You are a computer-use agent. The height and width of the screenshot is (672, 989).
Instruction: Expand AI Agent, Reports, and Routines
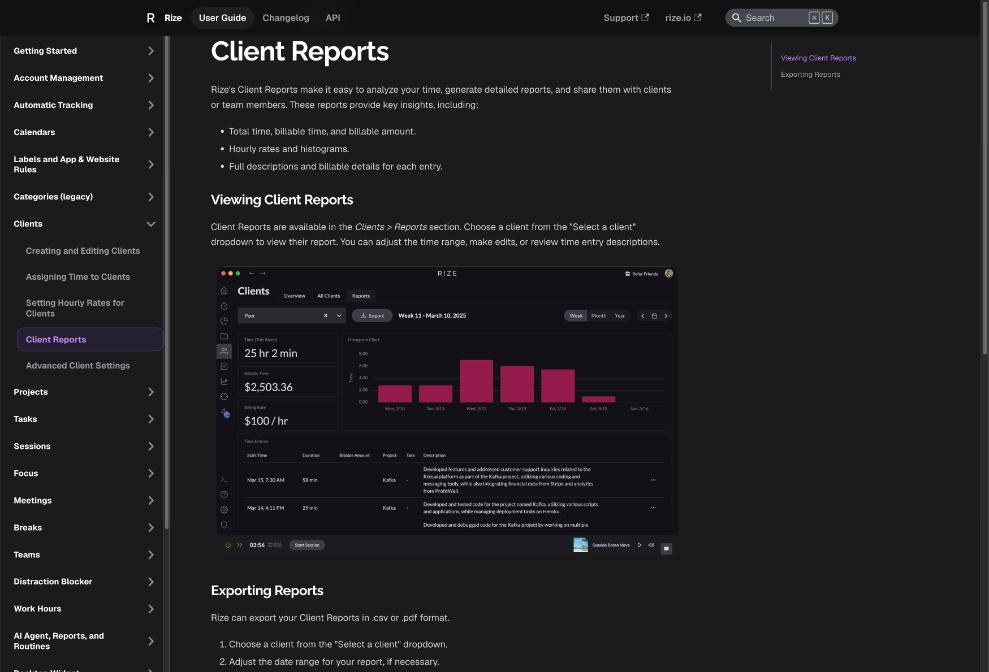pos(84,641)
